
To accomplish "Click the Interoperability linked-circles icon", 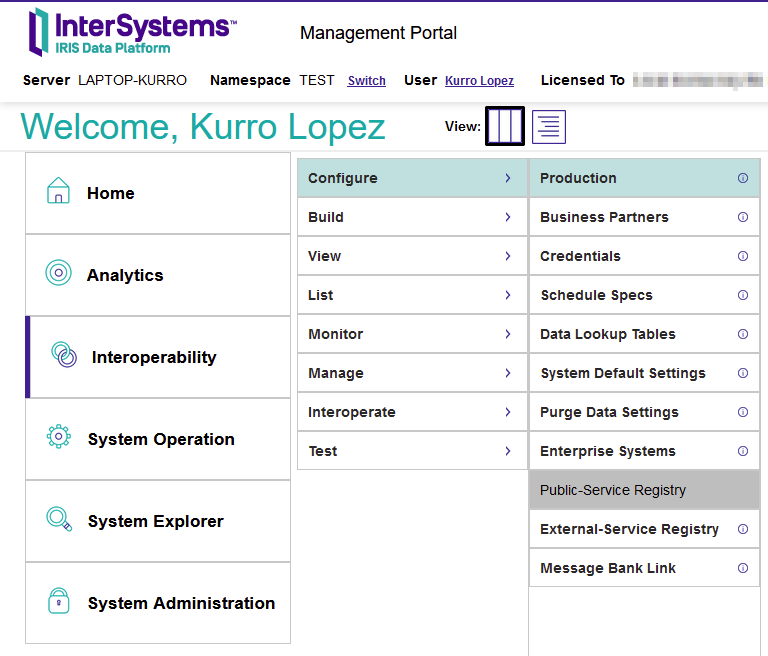I will point(64,355).
